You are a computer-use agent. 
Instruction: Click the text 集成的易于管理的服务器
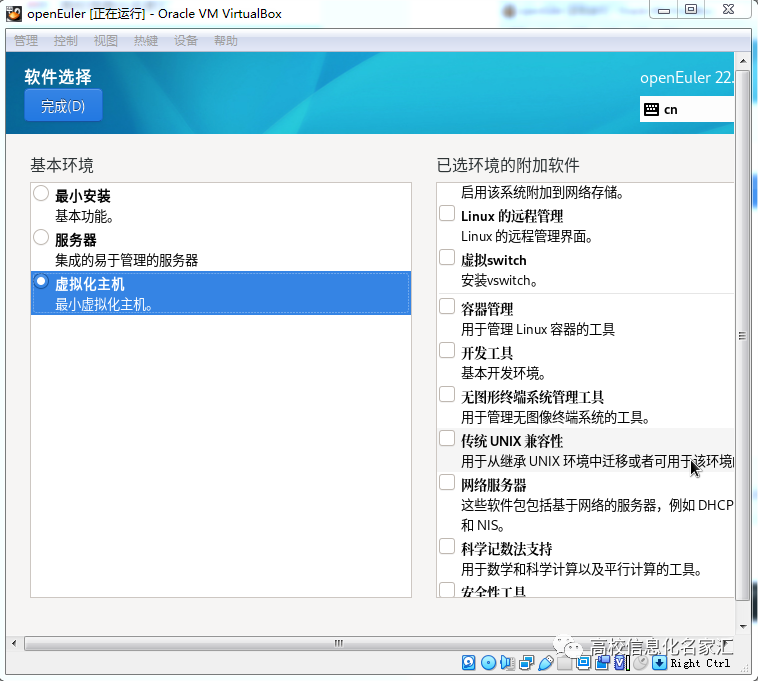click(126, 261)
